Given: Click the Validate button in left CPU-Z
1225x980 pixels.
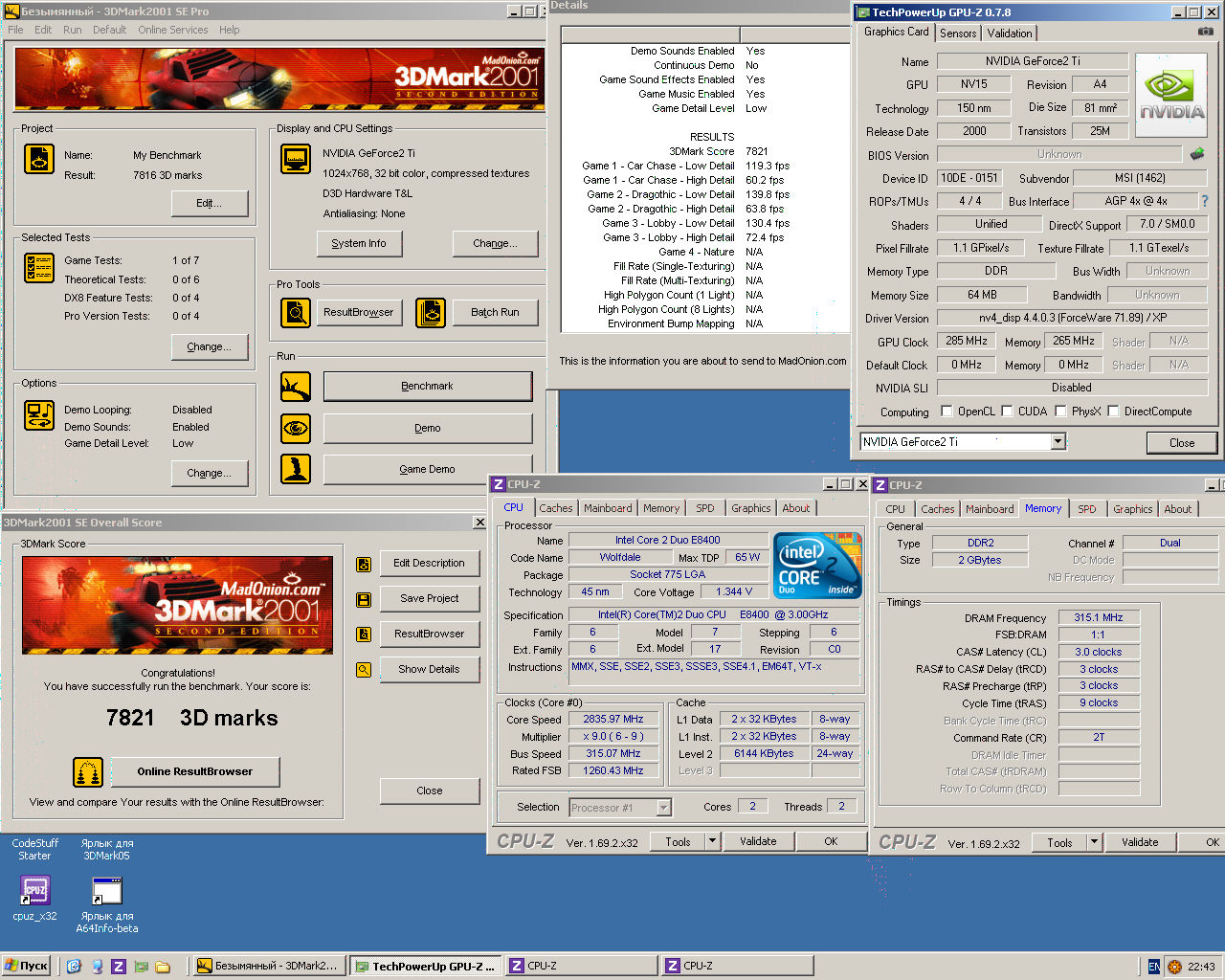Looking at the screenshot, I should pos(758,841).
